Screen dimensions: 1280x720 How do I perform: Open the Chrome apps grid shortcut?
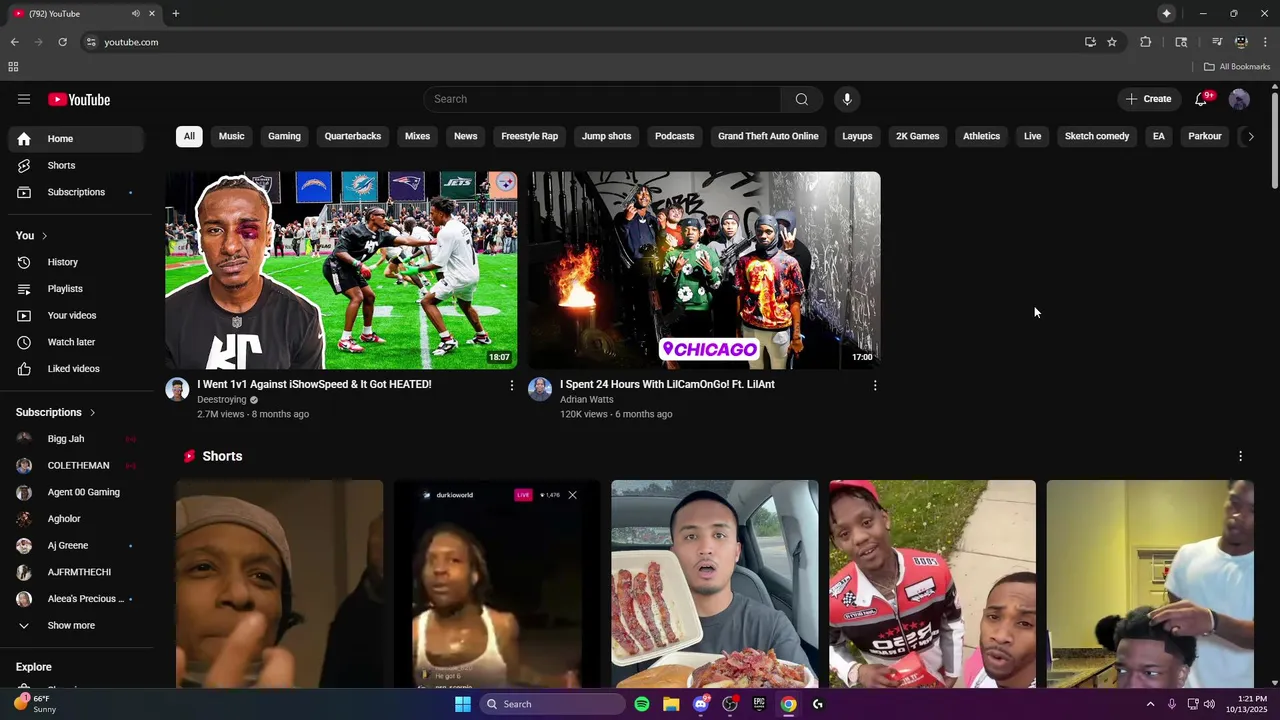coord(13,67)
